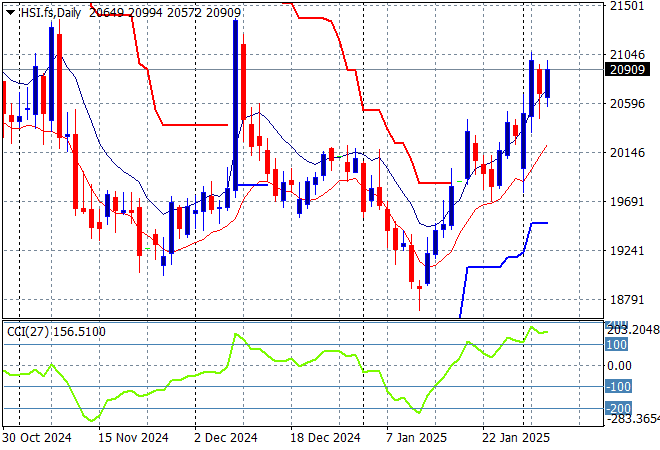
Task: Click the 19691 price axis label
Action: click(x=630, y=202)
